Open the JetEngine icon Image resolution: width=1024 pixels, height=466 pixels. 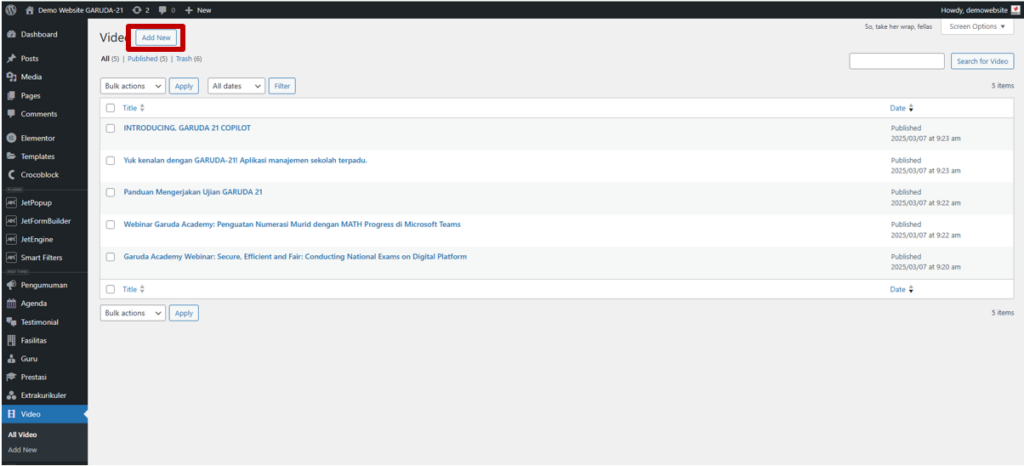[11, 240]
